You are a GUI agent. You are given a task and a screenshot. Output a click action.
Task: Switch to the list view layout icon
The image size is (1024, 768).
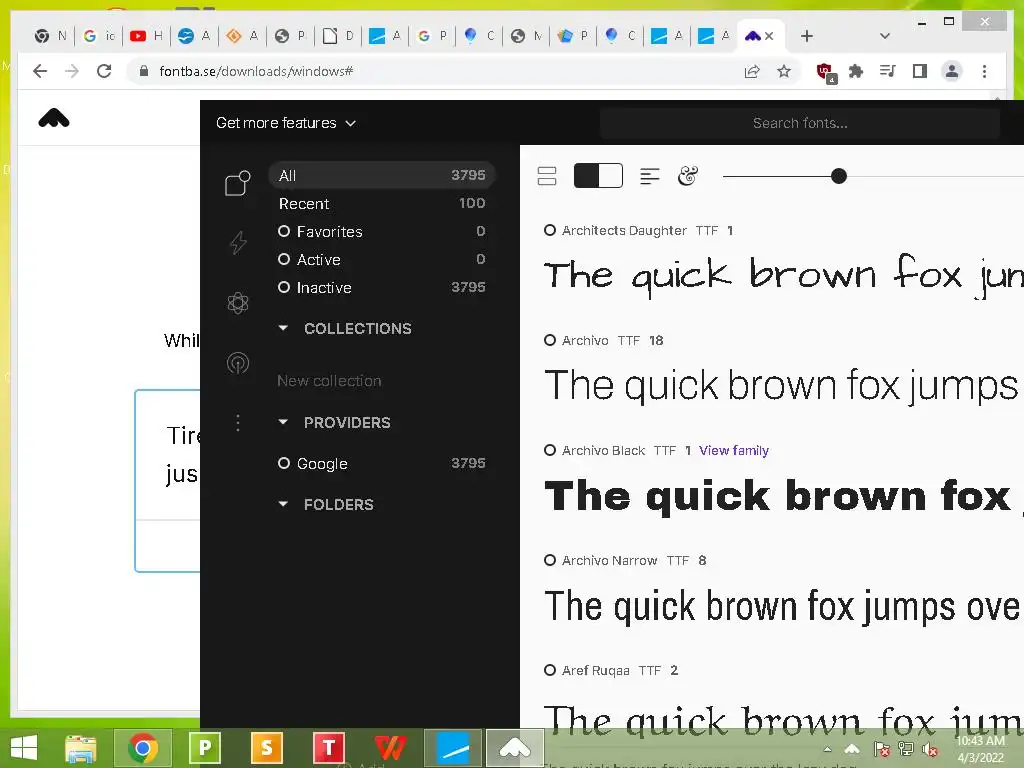pos(547,176)
